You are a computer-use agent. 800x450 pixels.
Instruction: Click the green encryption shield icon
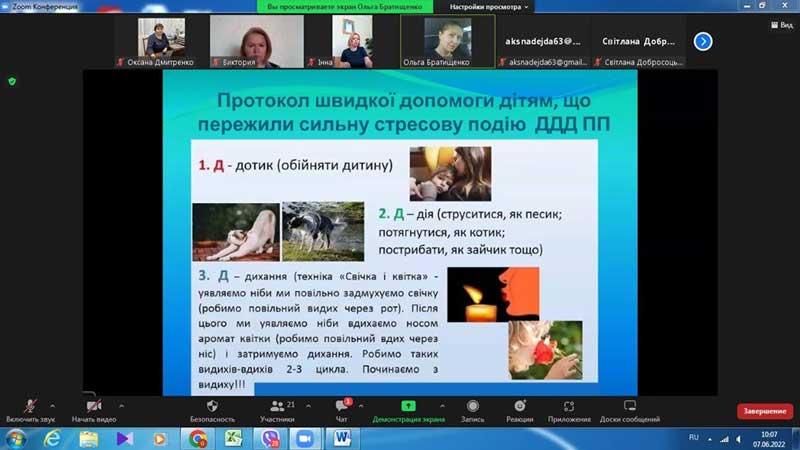12,81
